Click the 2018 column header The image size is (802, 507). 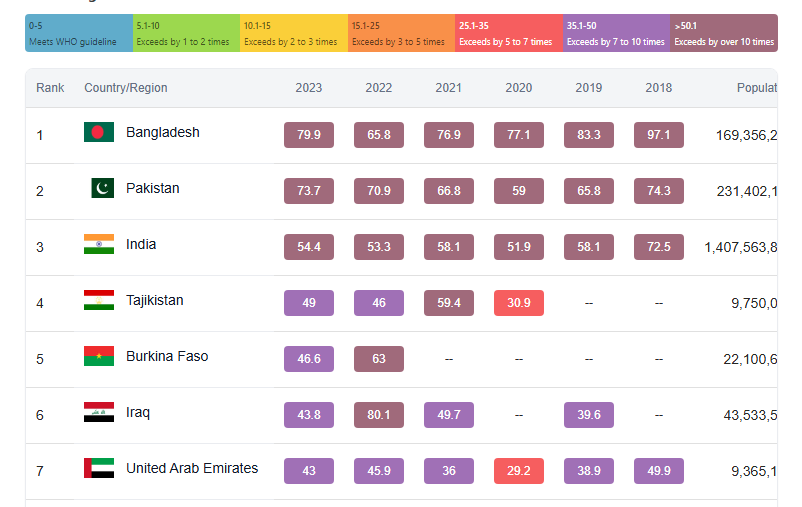(659, 88)
